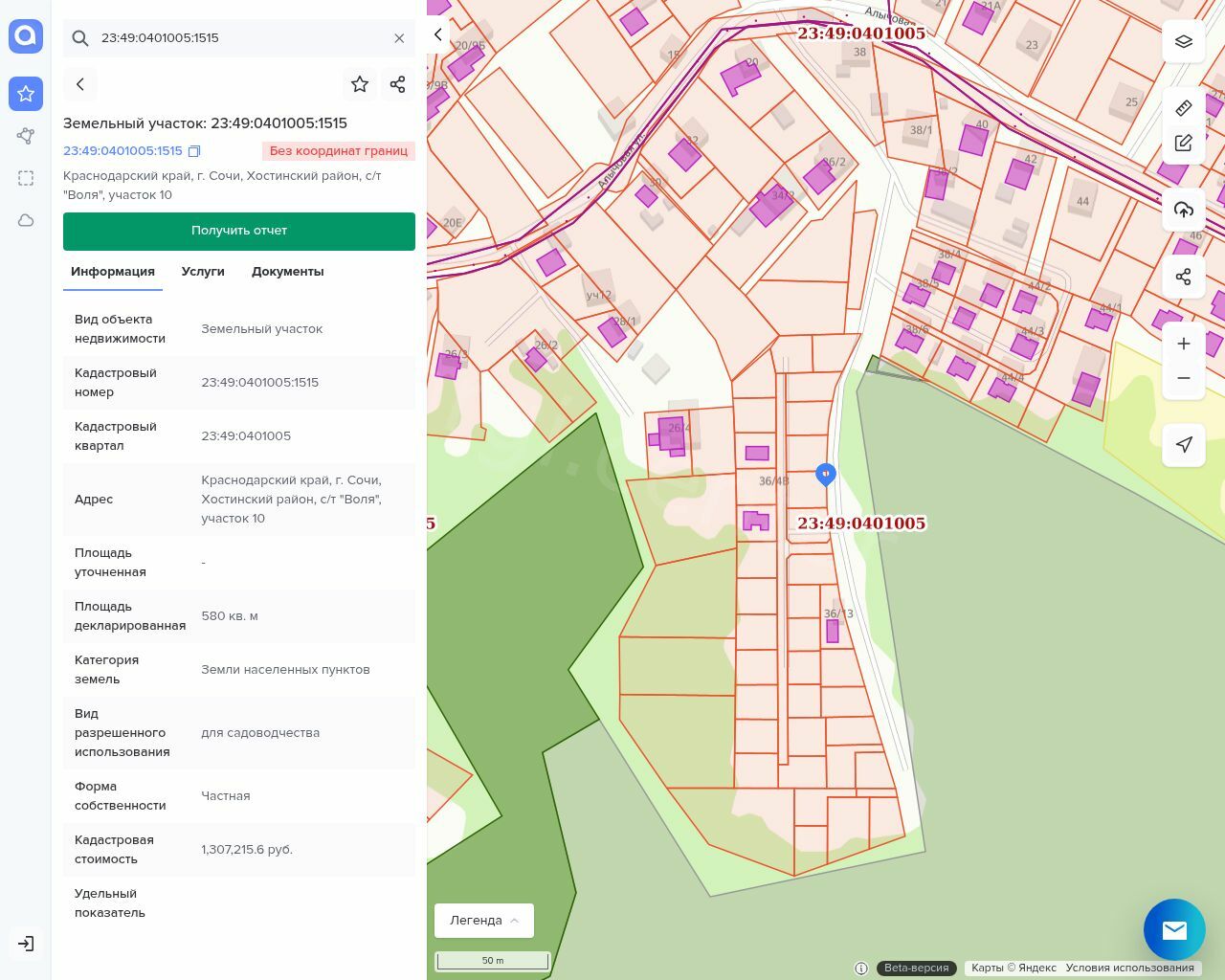The width and height of the screenshot is (1225, 980).
Task: Add parcel to favorites with star
Action: [x=360, y=84]
